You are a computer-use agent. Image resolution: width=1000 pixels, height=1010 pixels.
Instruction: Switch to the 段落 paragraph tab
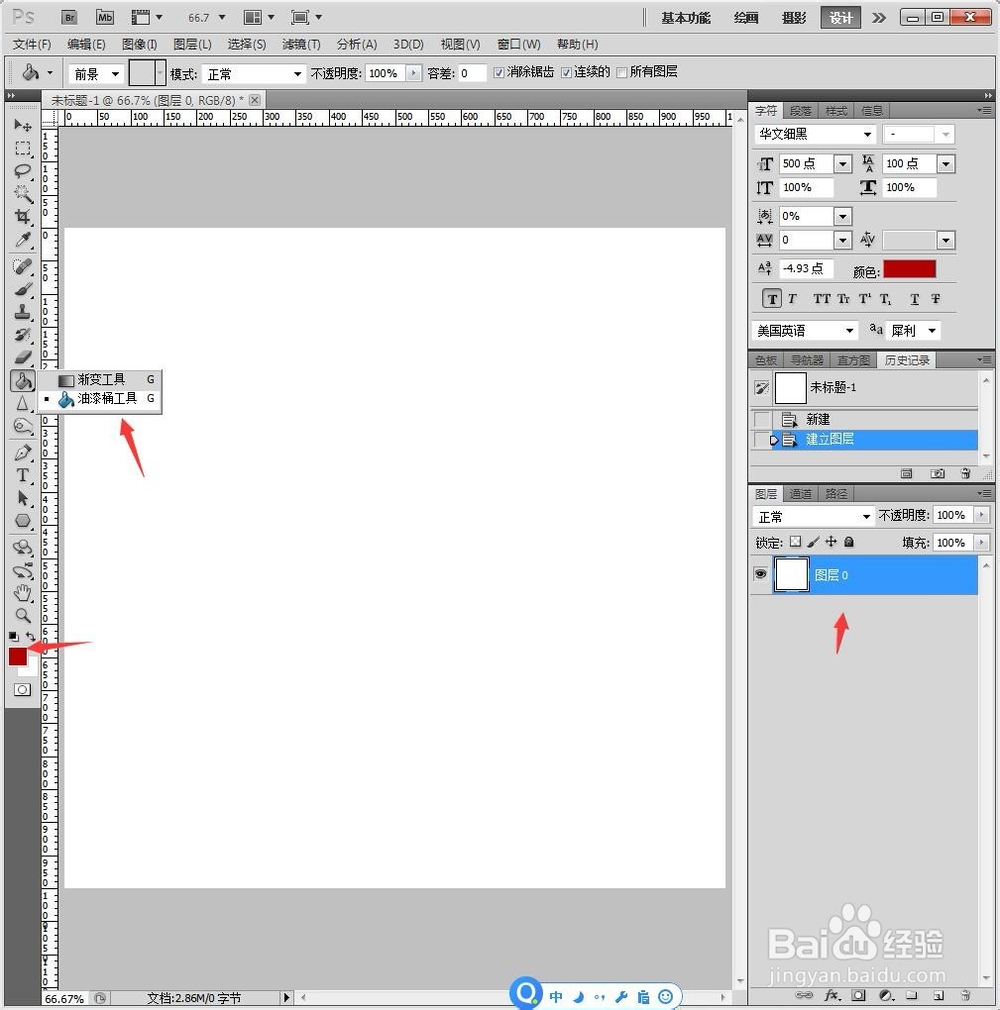[x=801, y=111]
